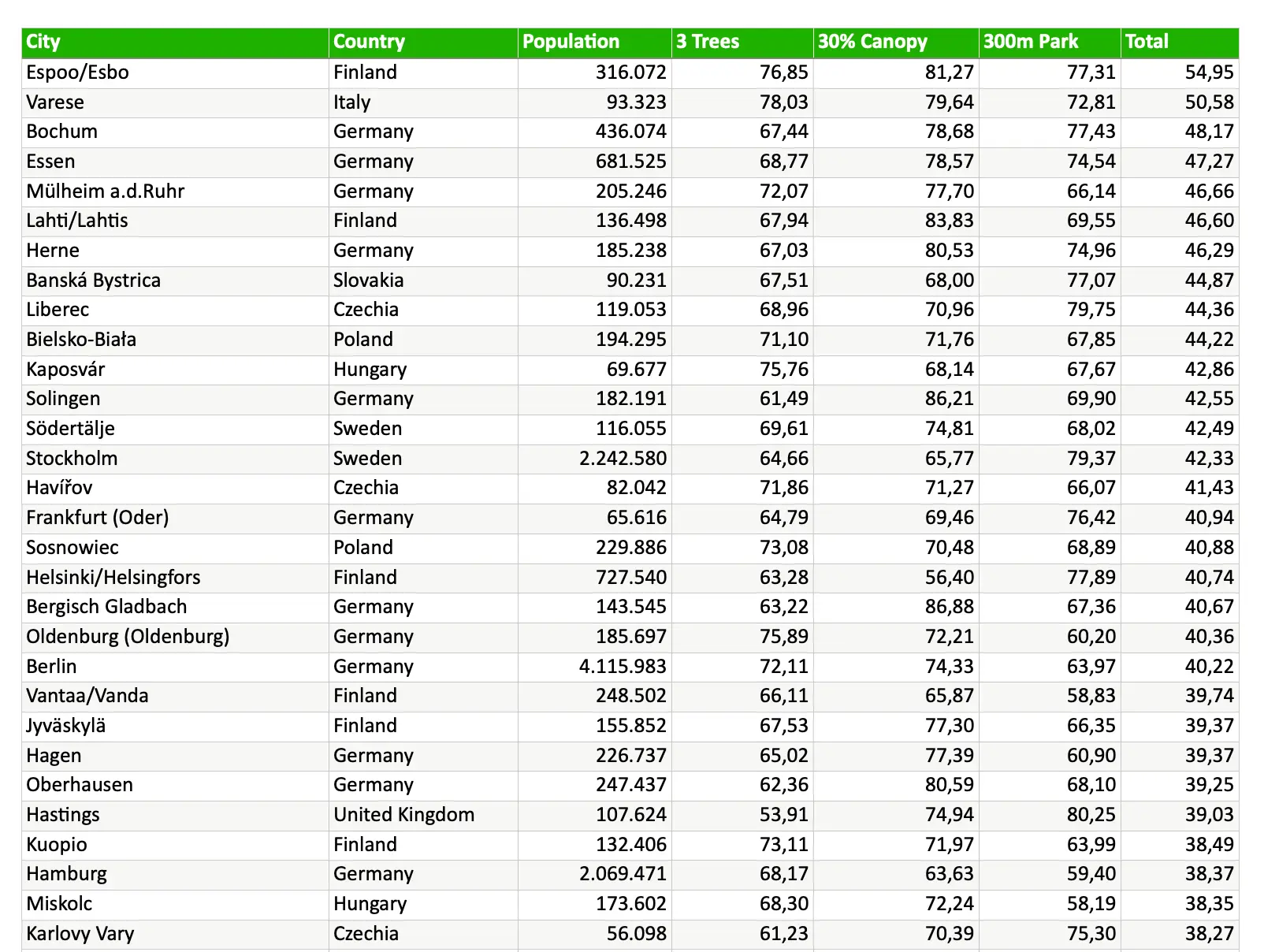Click Kaposvár's 3 Trees value 75,76
The height and width of the screenshot is (952, 1264).
coord(742,370)
